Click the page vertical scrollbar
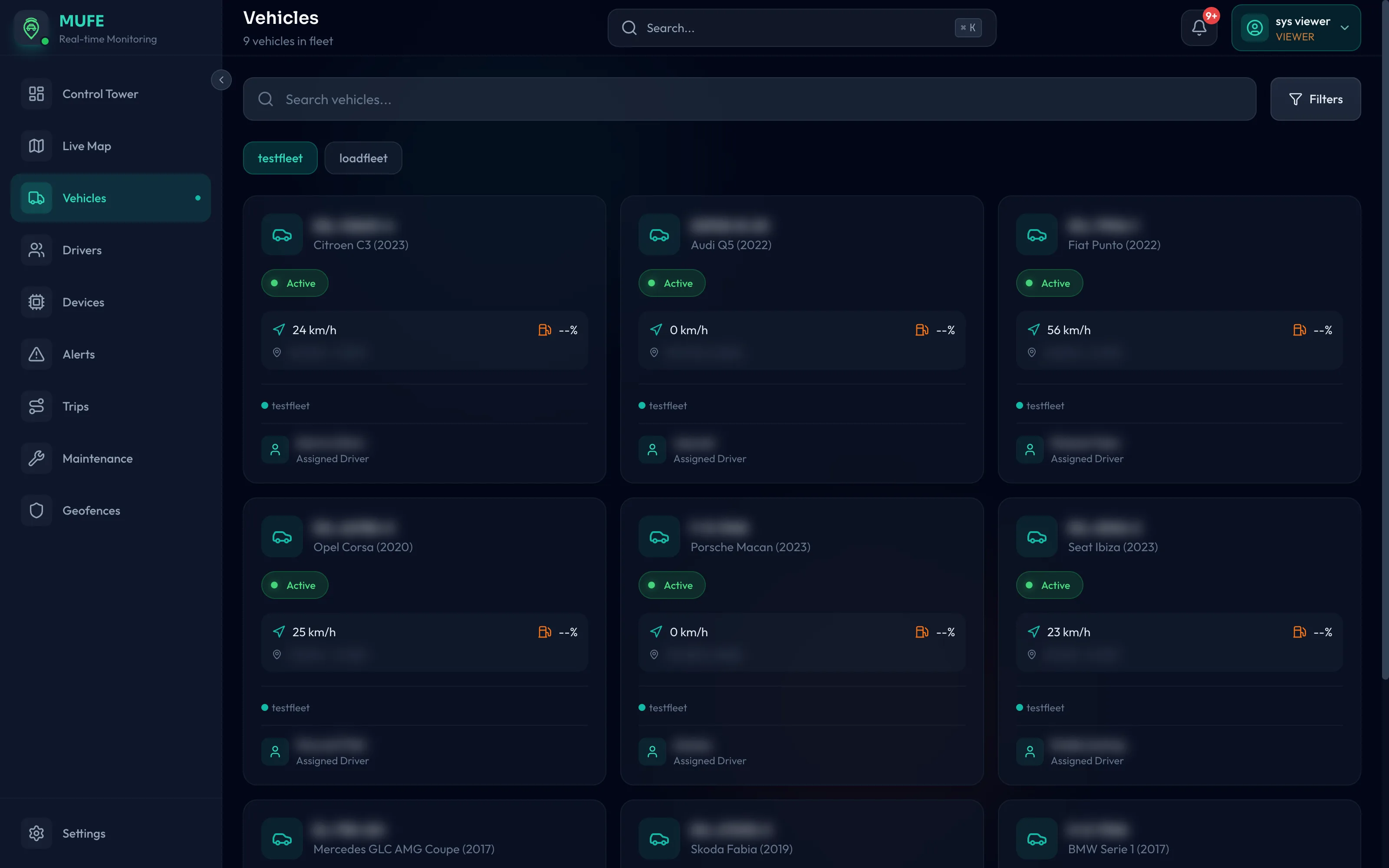The height and width of the screenshot is (868, 1389). pos(1385,340)
